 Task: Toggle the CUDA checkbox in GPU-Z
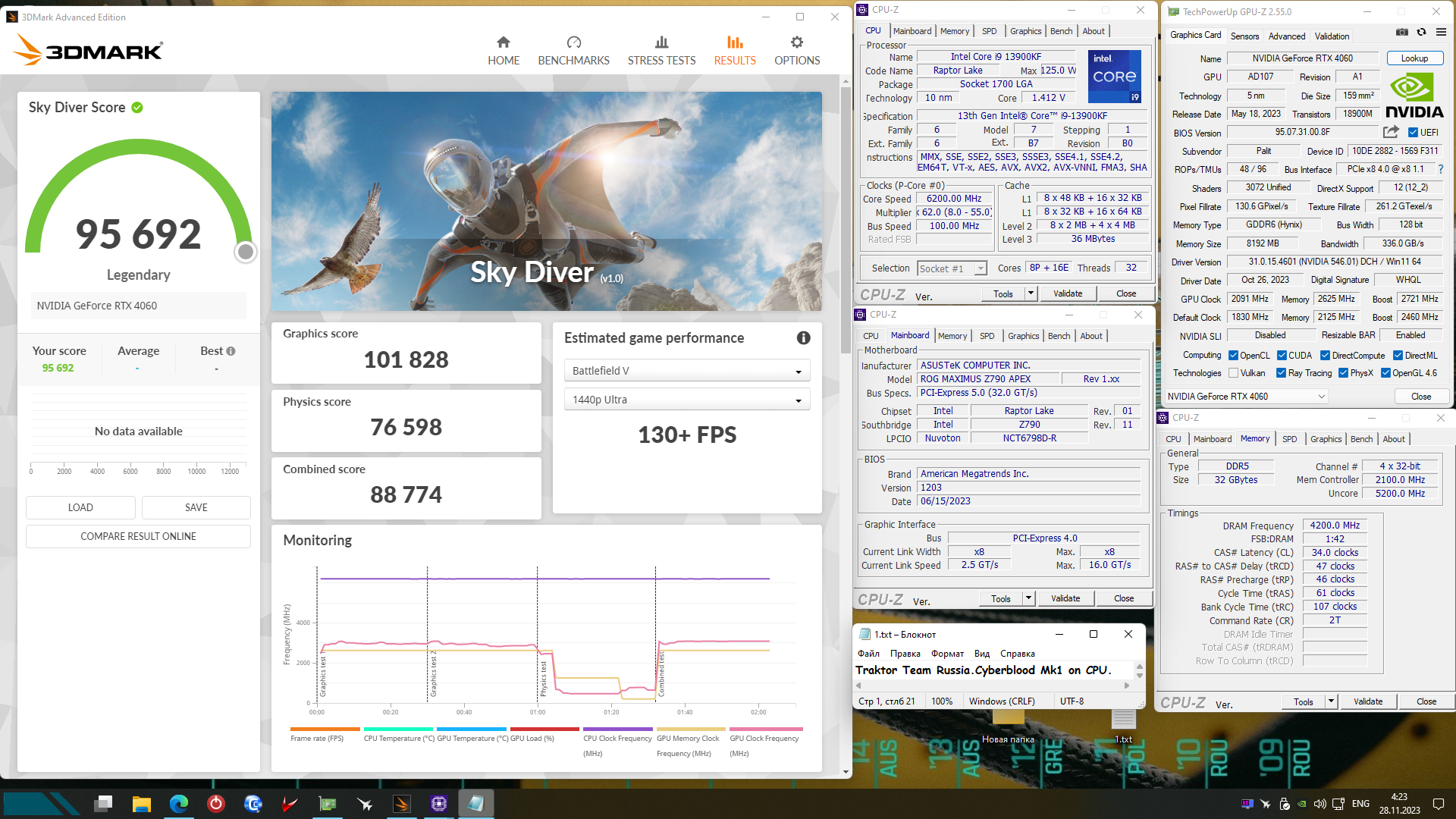[x=1282, y=356]
